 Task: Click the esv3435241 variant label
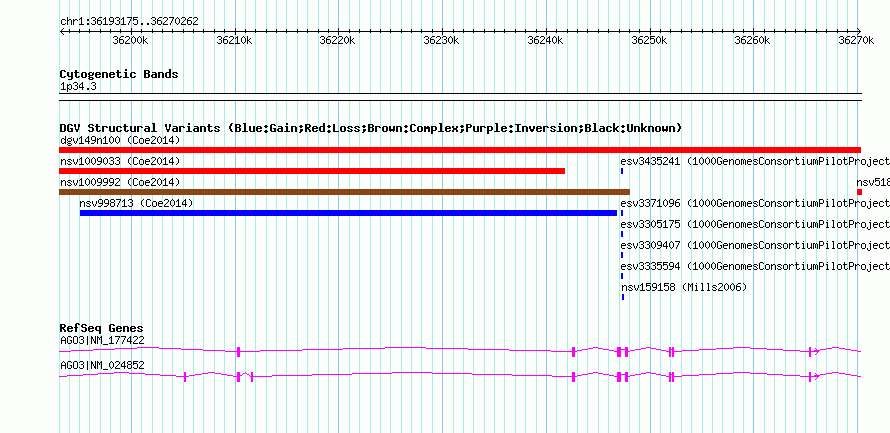[755, 161]
